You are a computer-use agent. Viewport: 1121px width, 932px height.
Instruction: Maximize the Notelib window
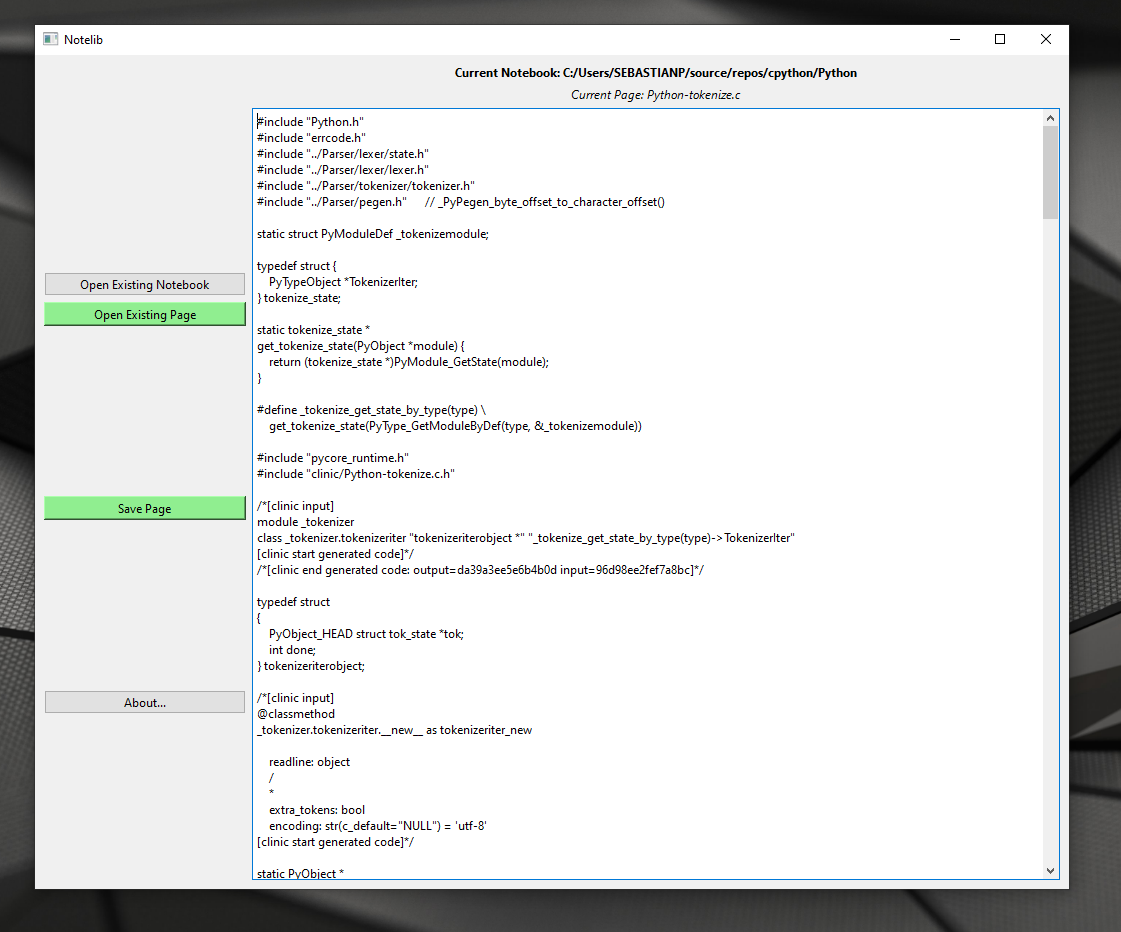tap(1000, 39)
